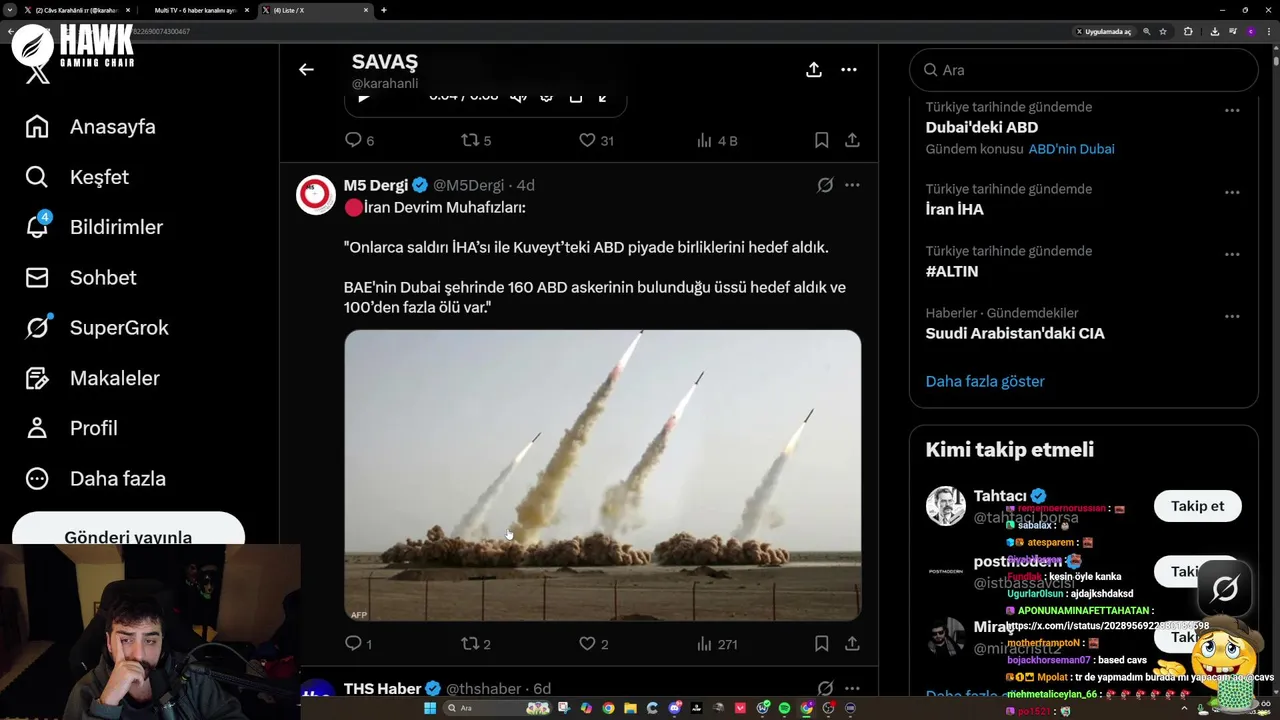
Task: Play the video in the top post
Action: pos(364,98)
